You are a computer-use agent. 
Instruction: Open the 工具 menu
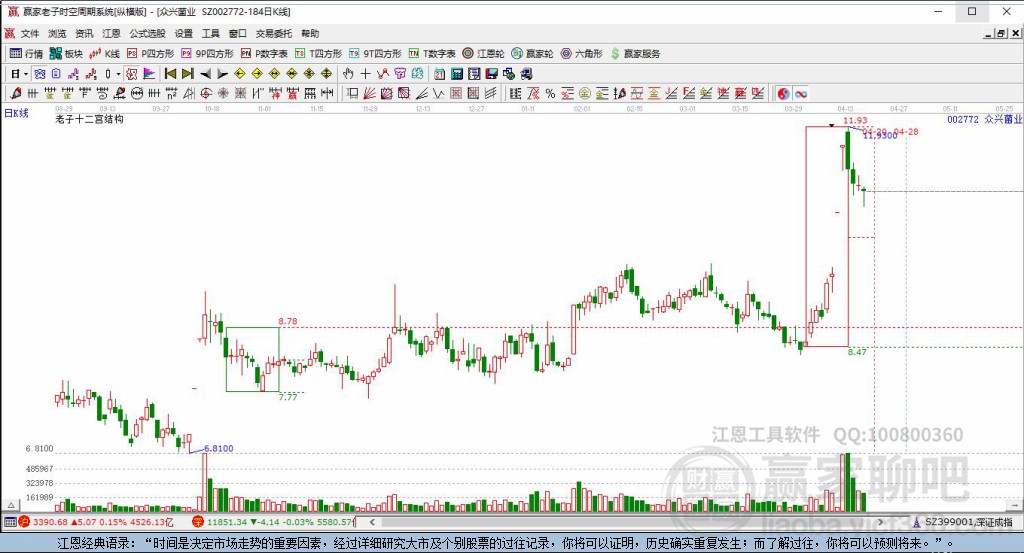click(x=210, y=33)
